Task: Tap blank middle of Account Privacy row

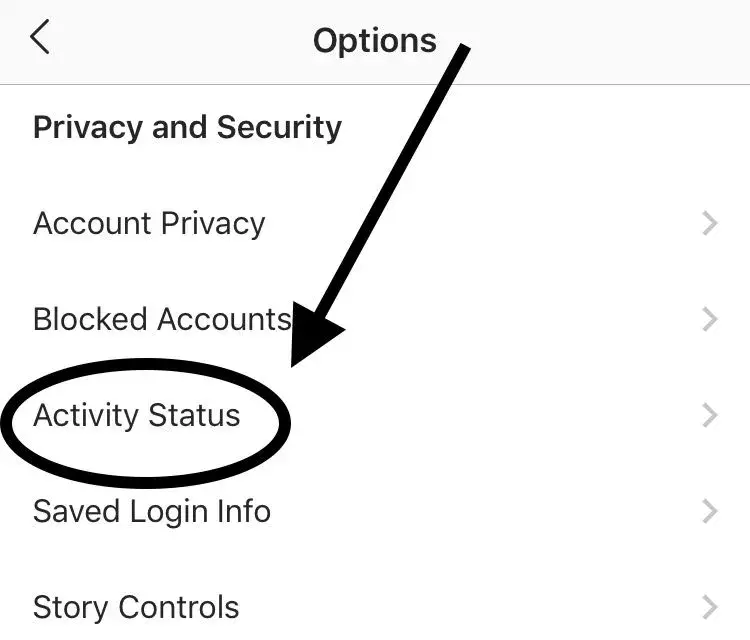Action: 480,224
